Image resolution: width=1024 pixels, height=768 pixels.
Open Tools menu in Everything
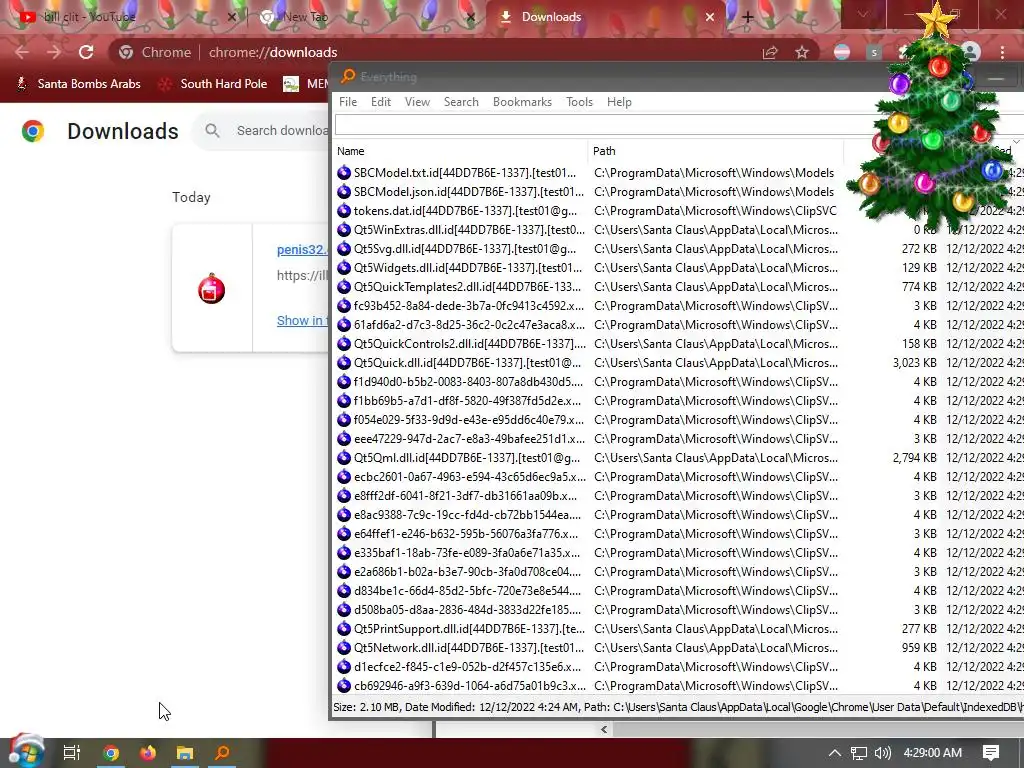tap(579, 102)
